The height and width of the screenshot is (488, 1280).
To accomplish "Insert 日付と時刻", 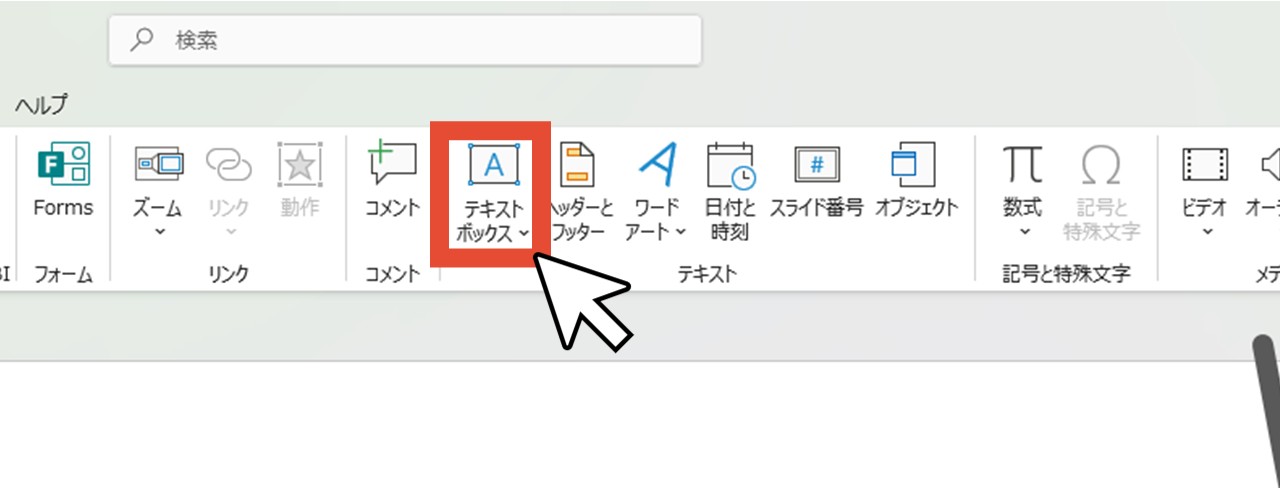I will (x=731, y=190).
